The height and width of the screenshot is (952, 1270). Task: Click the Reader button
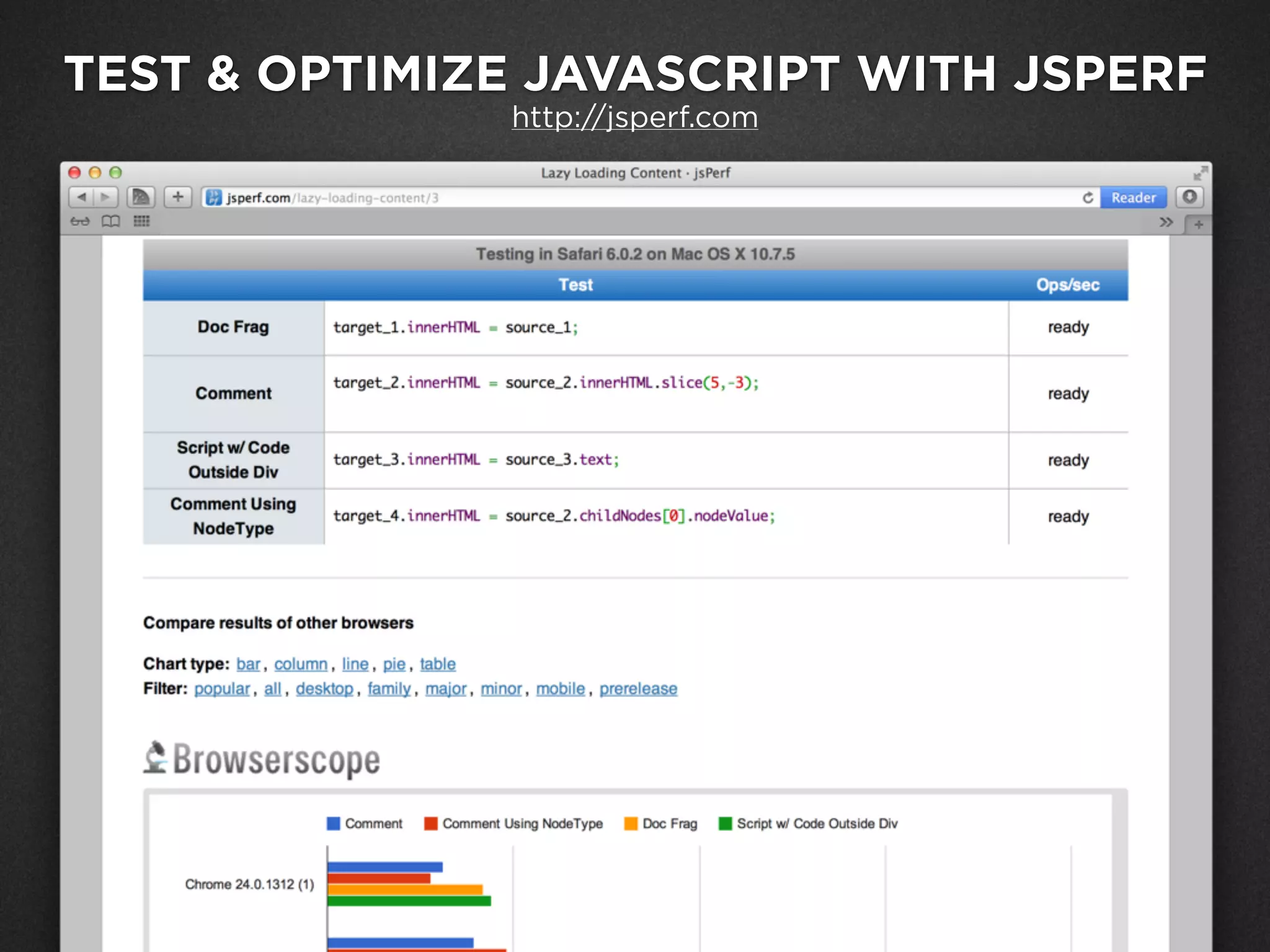point(1134,198)
